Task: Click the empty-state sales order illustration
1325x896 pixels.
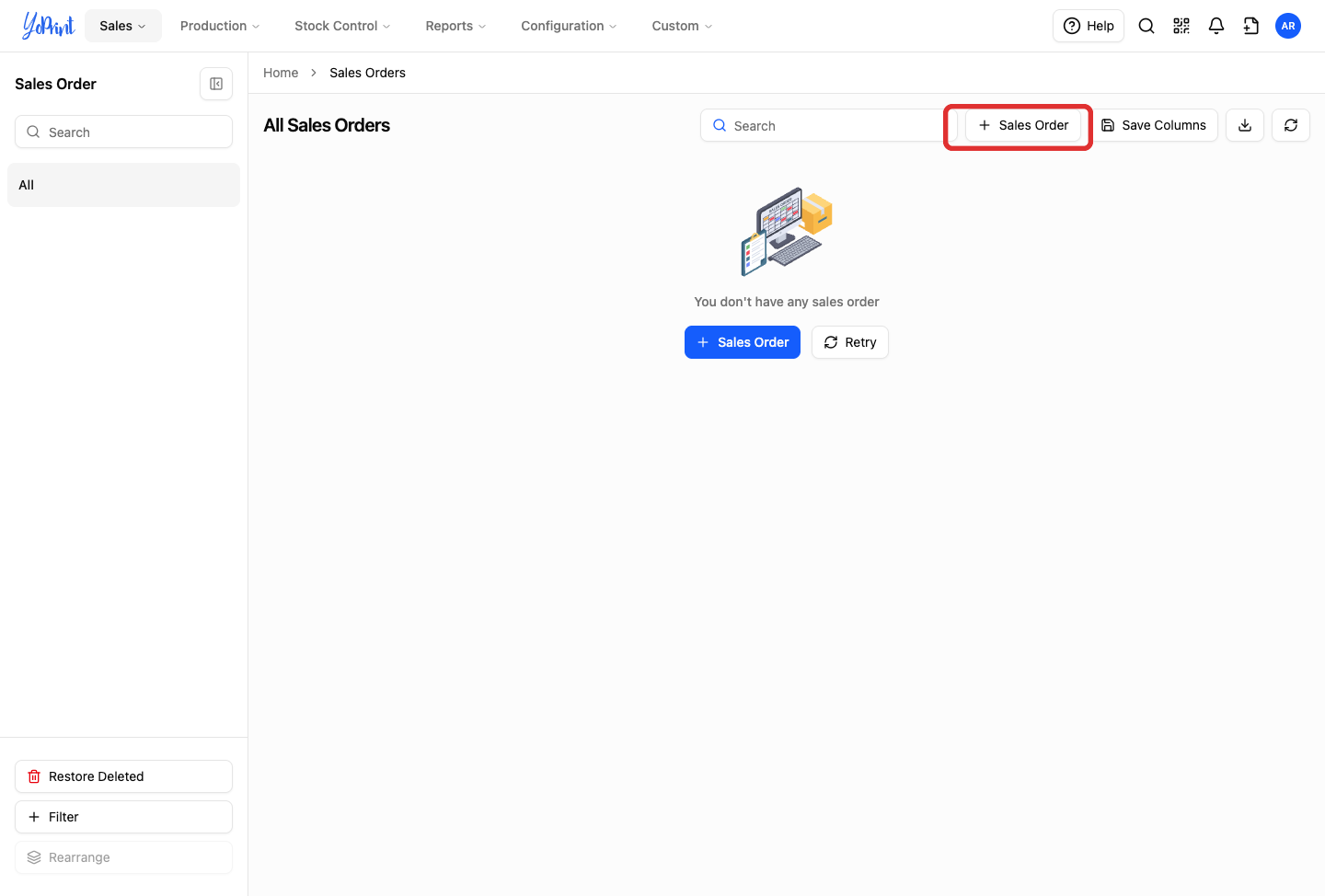Action: pyautogui.click(x=787, y=232)
